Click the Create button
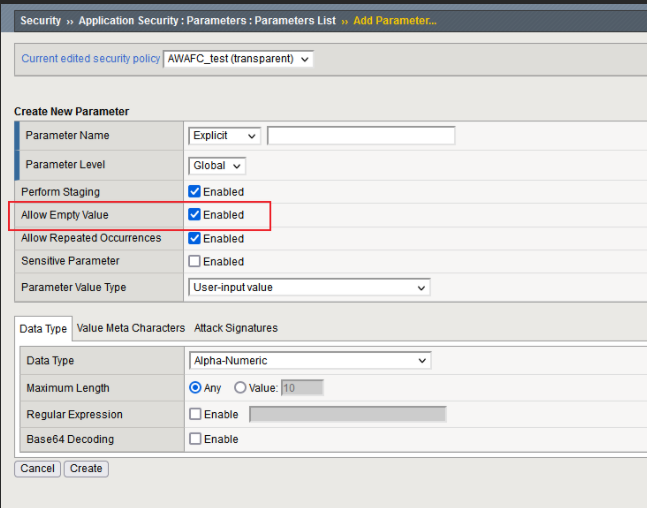Viewport: 647px width, 508px height. tap(86, 468)
